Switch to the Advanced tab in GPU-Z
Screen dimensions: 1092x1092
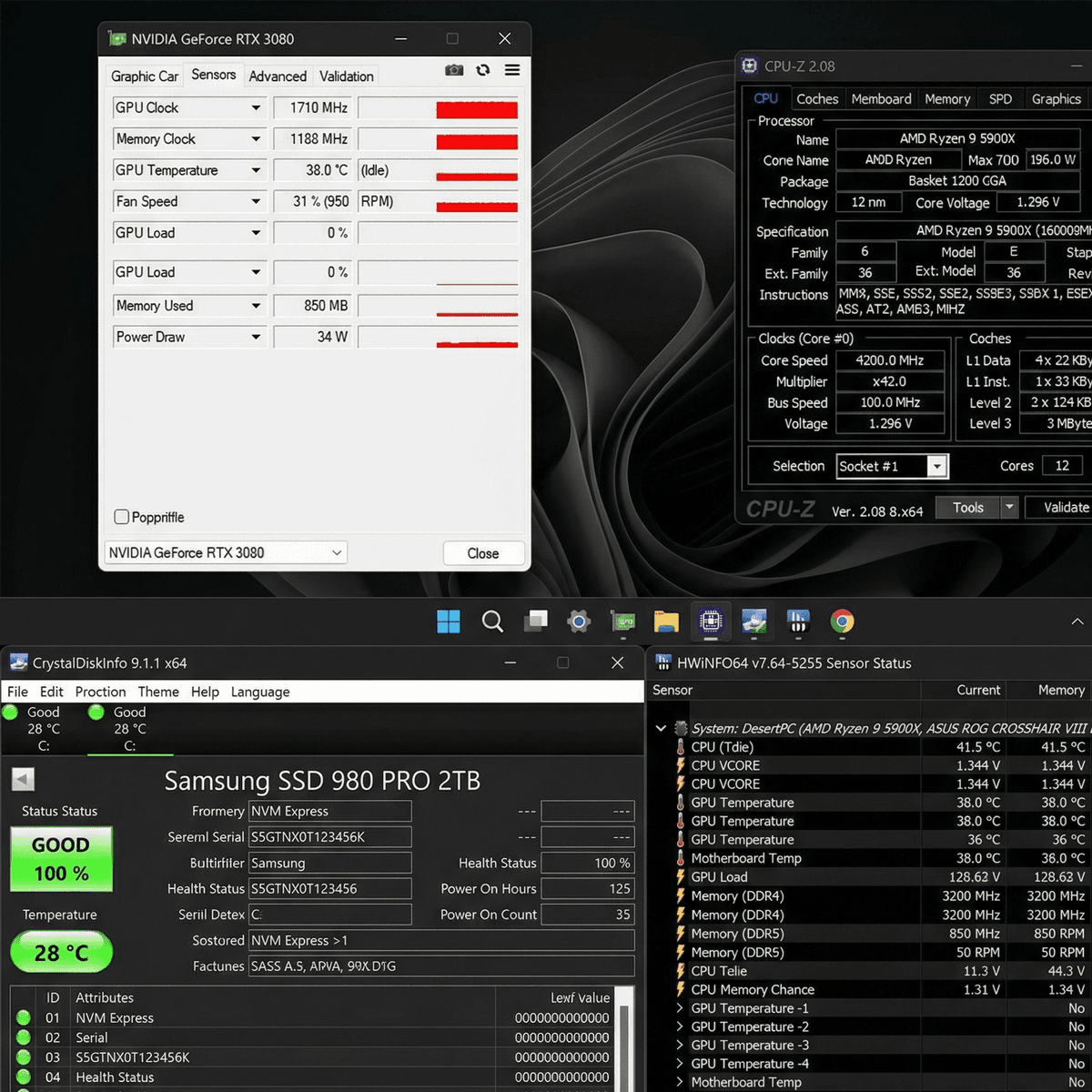[x=278, y=76]
